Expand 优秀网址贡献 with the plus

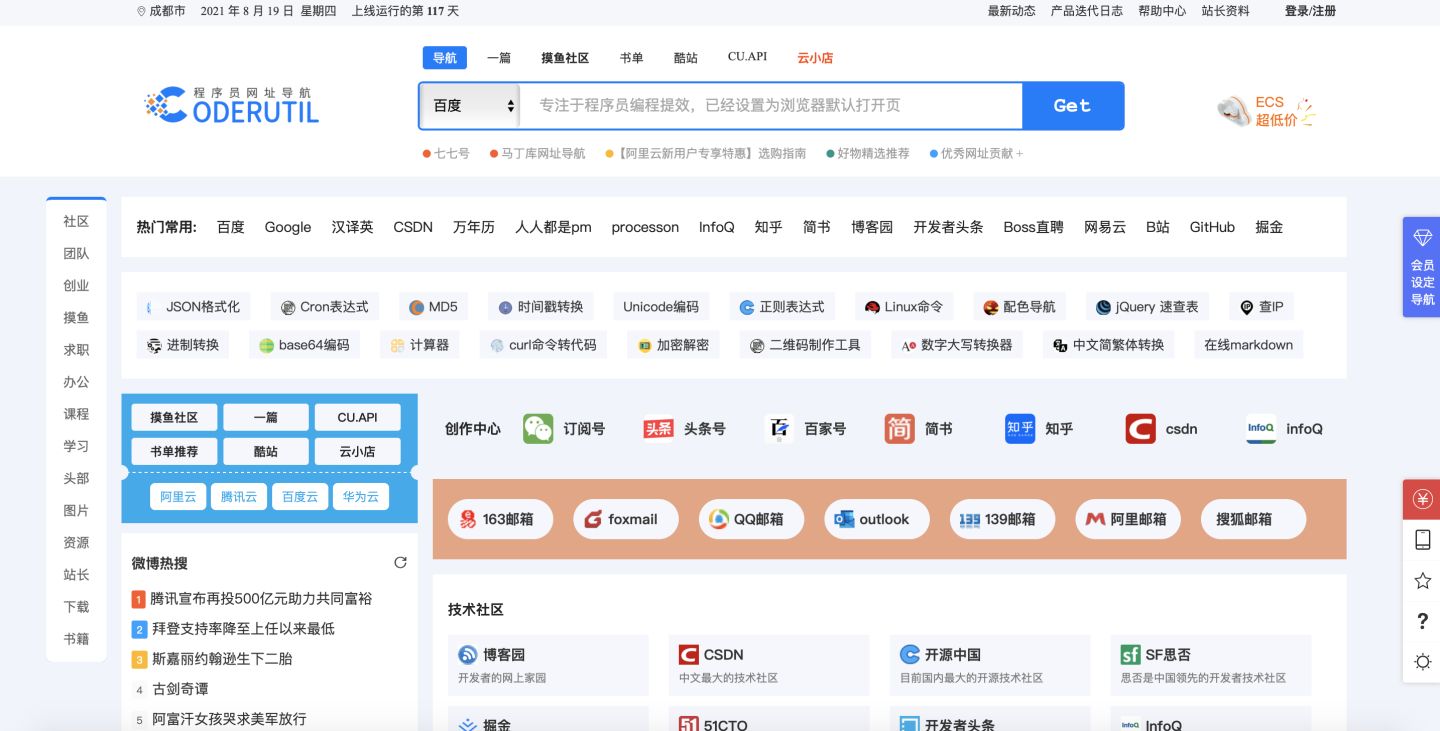[x=1022, y=153]
